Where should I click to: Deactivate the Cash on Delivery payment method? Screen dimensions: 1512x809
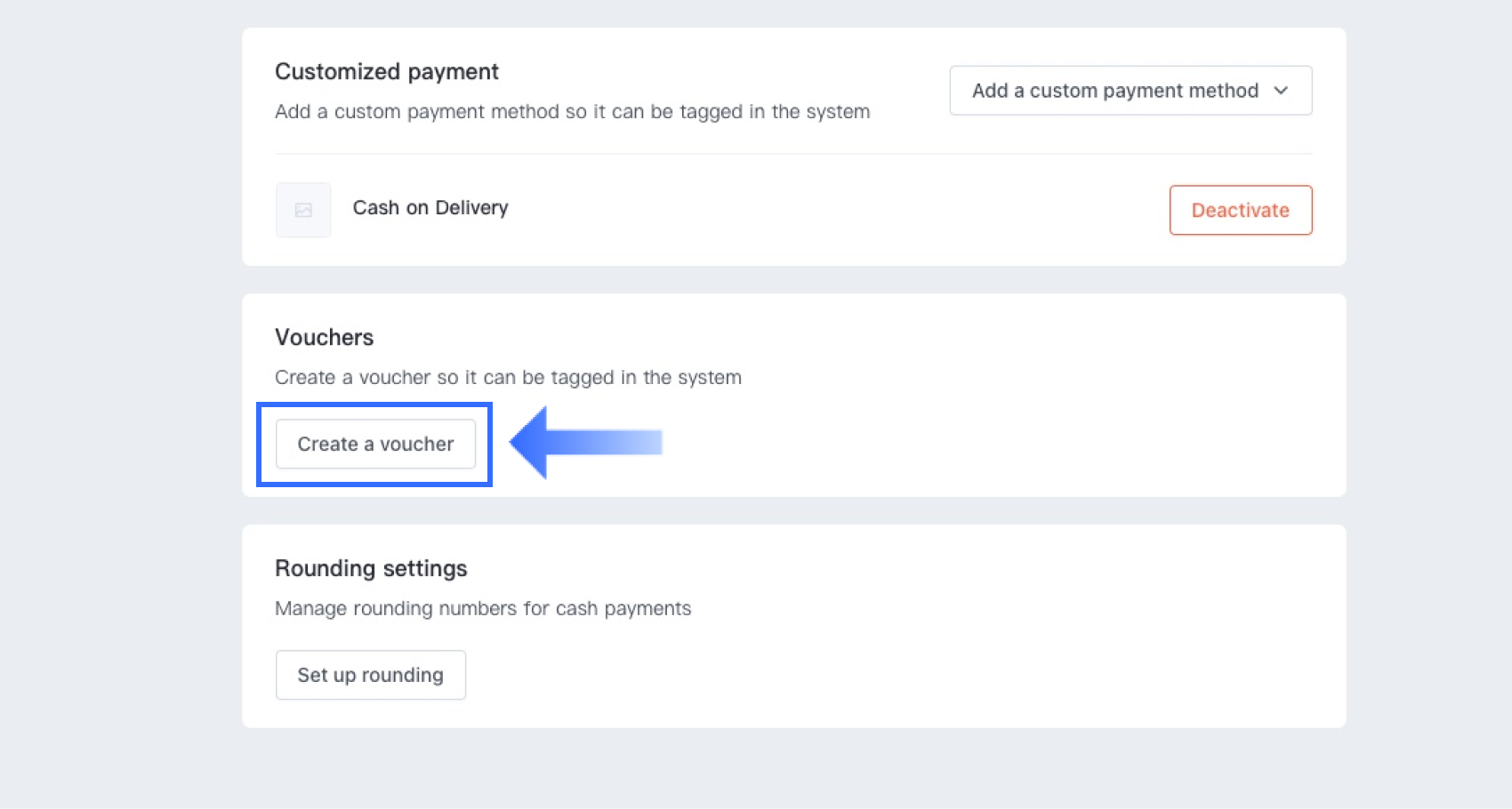(x=1240, y=210)
